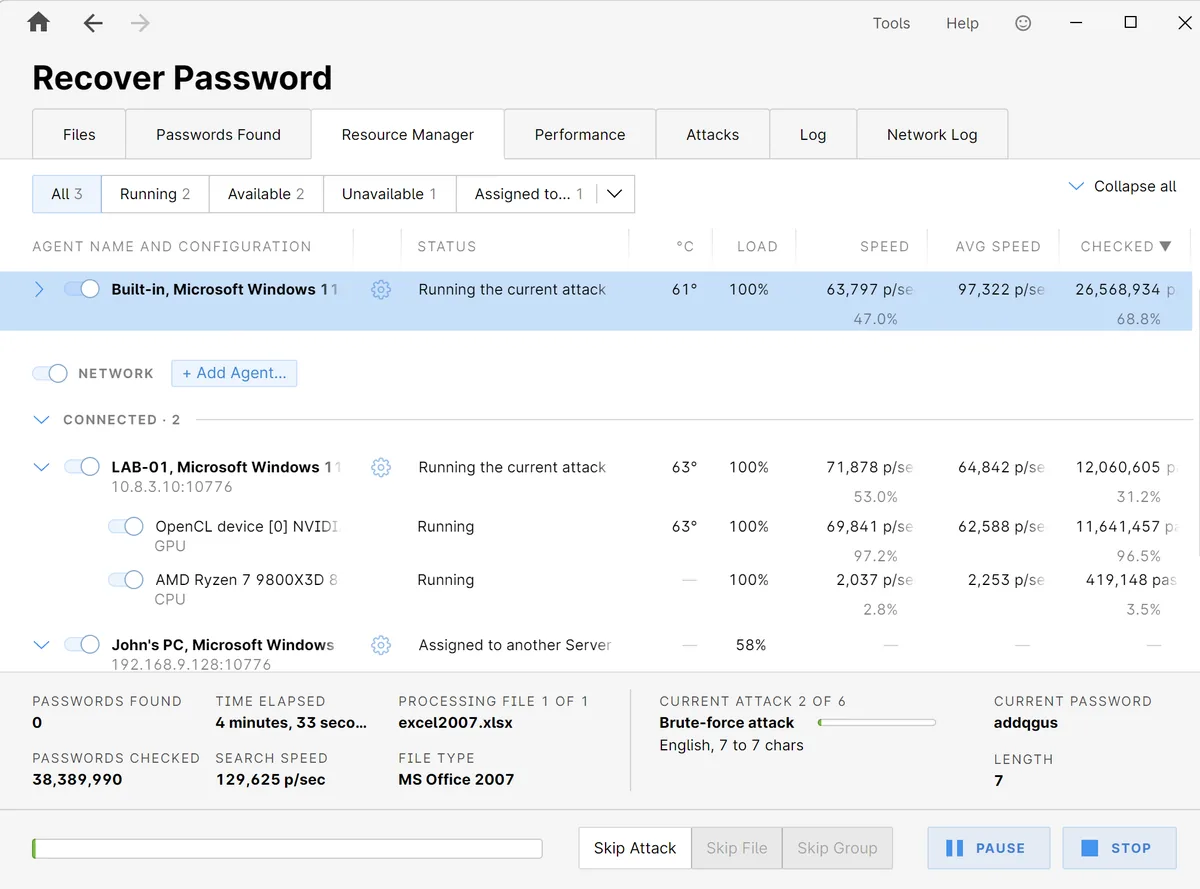The height and width of the screenshot is (889, 1200).
Task: Click the Brute-force attack progress bar
Action: (876, 722)
